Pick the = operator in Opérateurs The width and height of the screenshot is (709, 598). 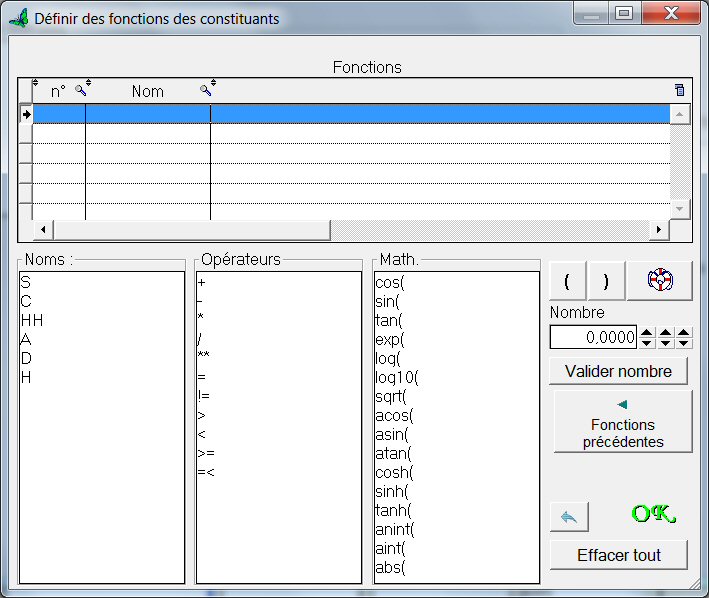coord(201,377)
